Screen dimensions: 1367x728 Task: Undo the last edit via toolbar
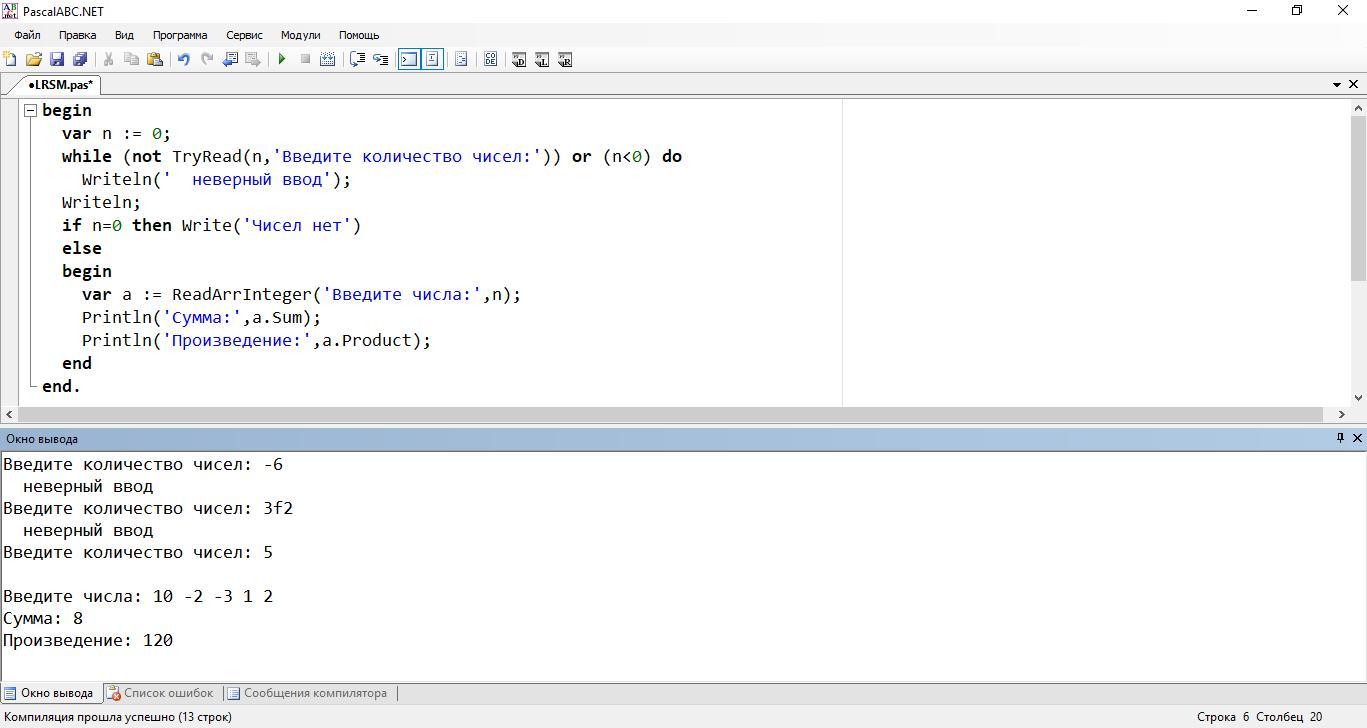tap(183, 60)
